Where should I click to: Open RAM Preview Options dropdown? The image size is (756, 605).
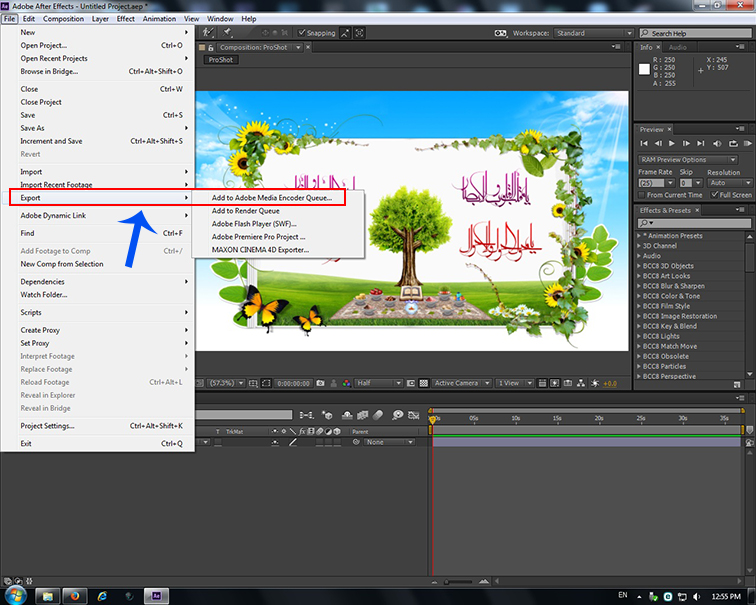[x=688, y=160]
